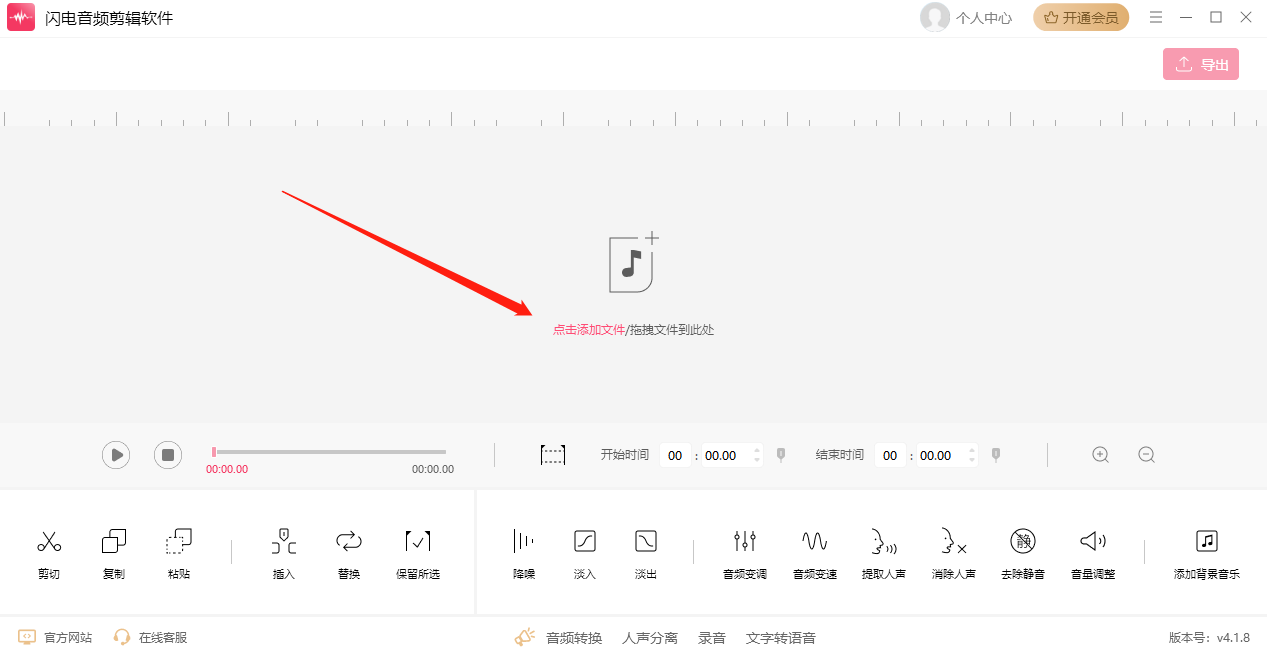Viewport: 1267px width, 654px height.
Task: Stop audio playback
Action: tap(168, 455)
